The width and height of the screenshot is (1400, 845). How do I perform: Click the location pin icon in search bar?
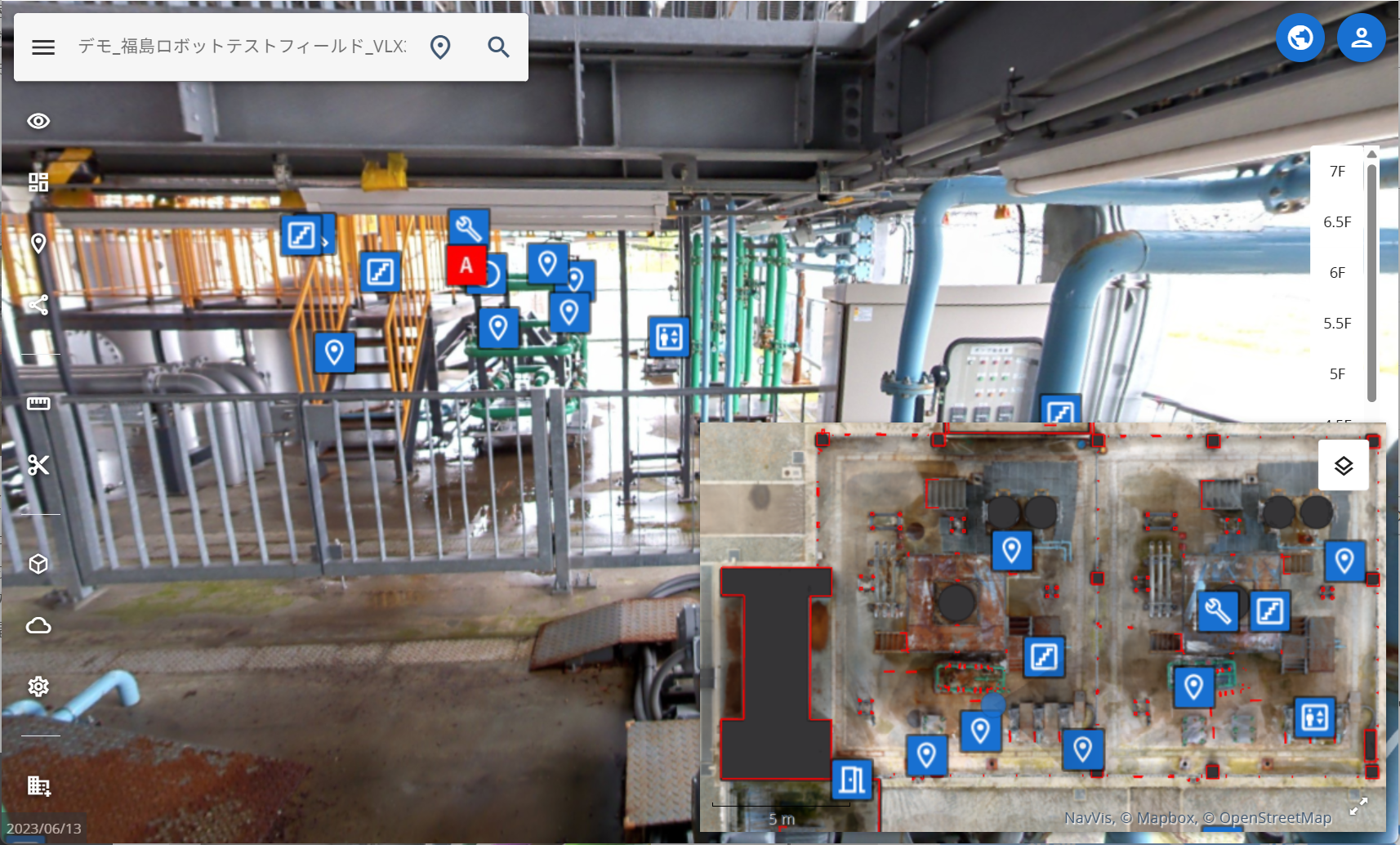click(x=440, y=47)
